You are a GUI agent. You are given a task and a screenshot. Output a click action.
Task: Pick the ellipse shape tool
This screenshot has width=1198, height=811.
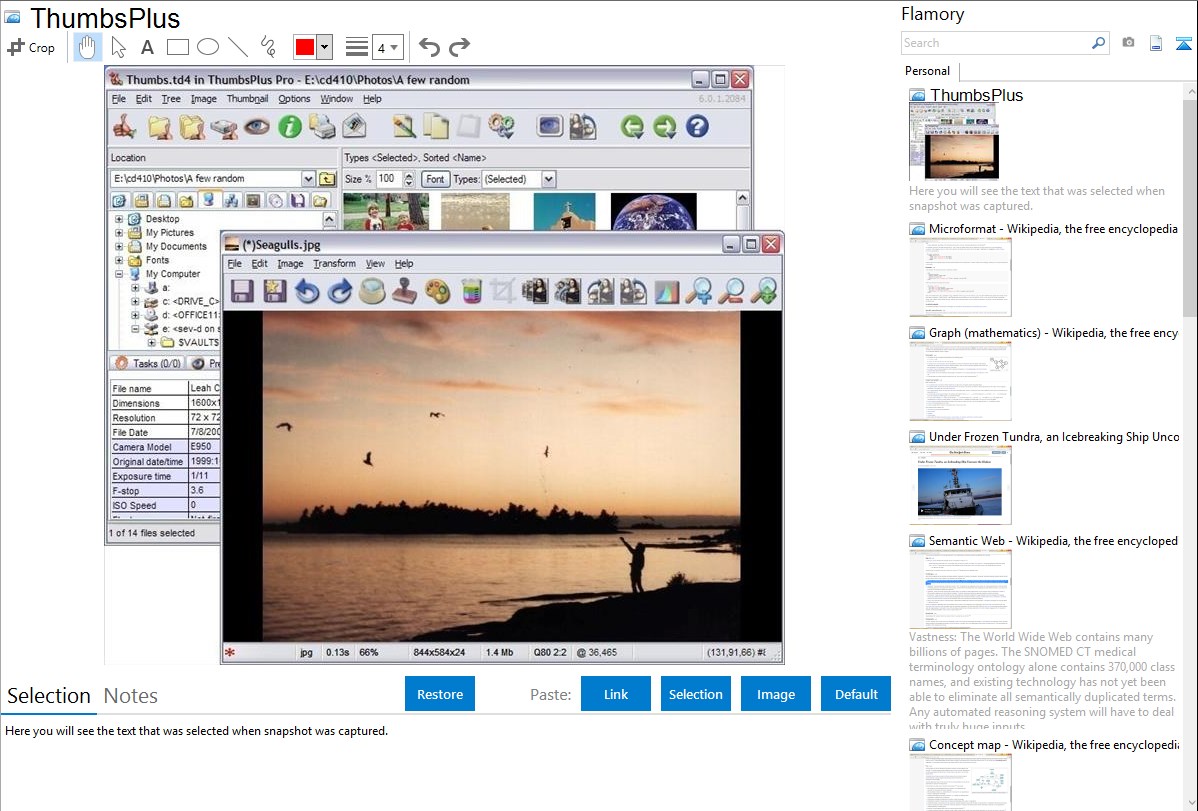207,47
